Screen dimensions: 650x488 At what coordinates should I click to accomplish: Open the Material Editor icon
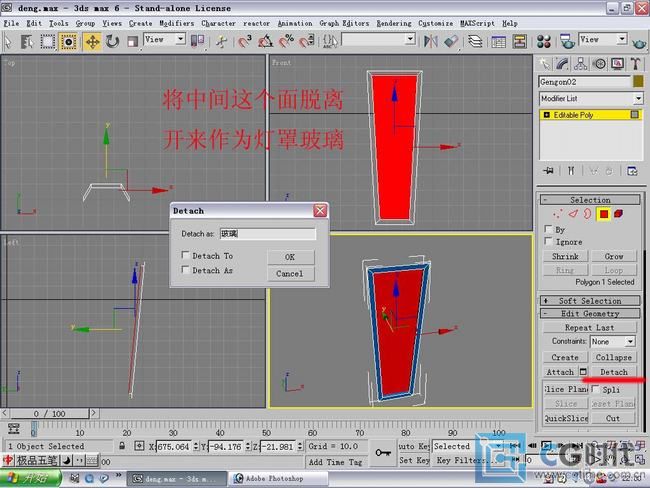tap(543, 41)
